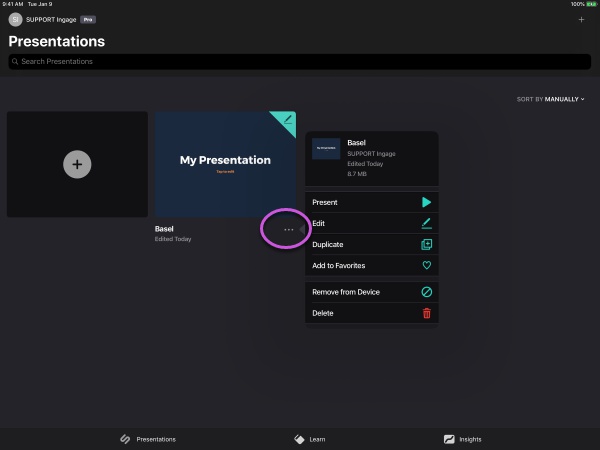This screenshot has height=450, width=600.
Task: Click the 8.7 MB size text in popup
Action: pyautogui.click(x=357, y=174)
